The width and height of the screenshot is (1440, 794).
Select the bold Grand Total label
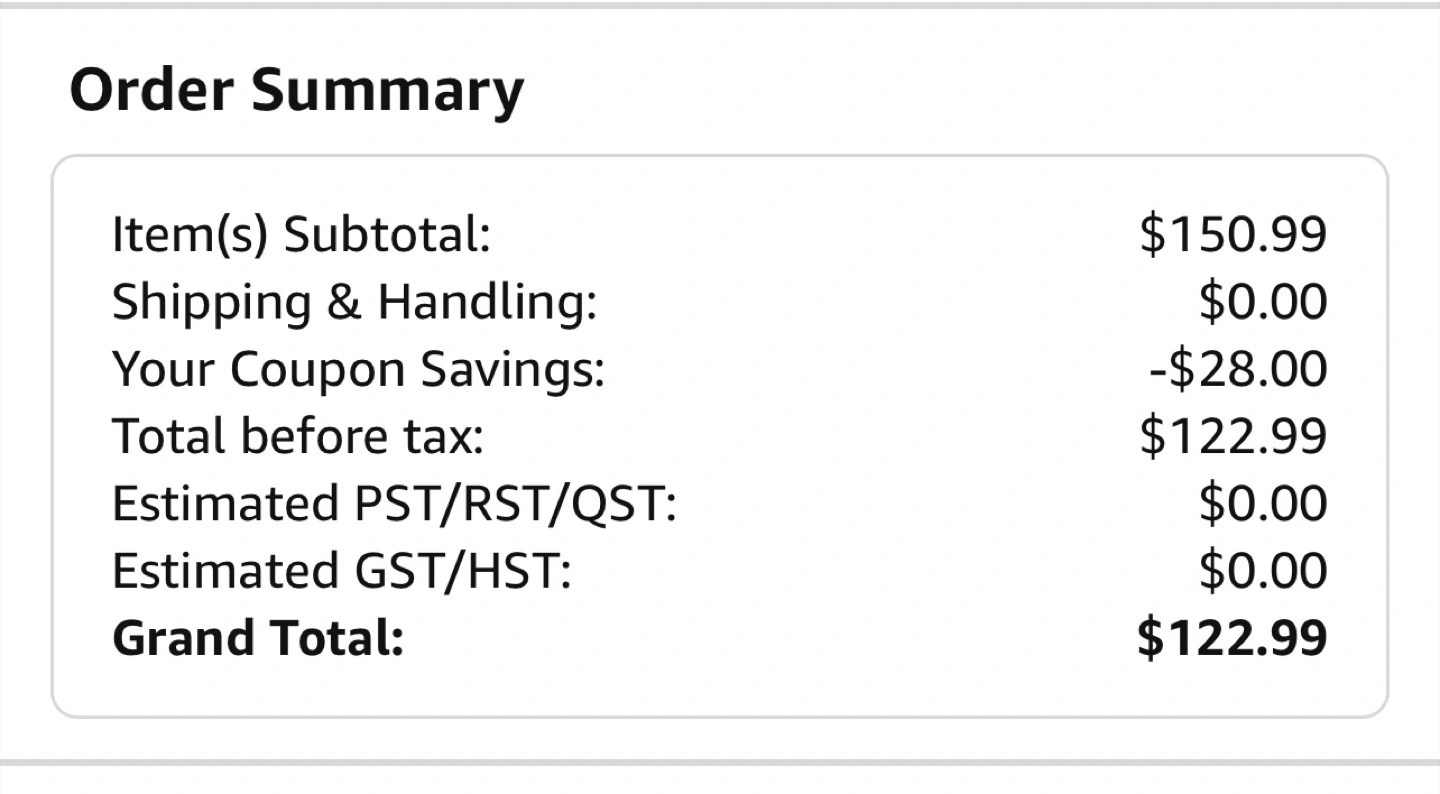(x=257, y=637)
